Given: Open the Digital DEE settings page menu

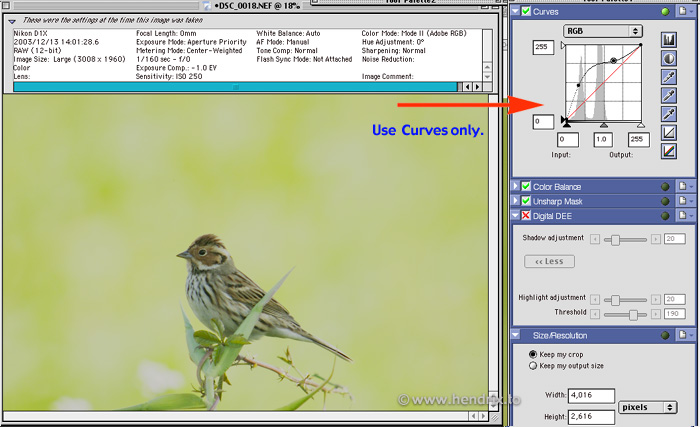Looking at the screenshot, I should (685, 216).
